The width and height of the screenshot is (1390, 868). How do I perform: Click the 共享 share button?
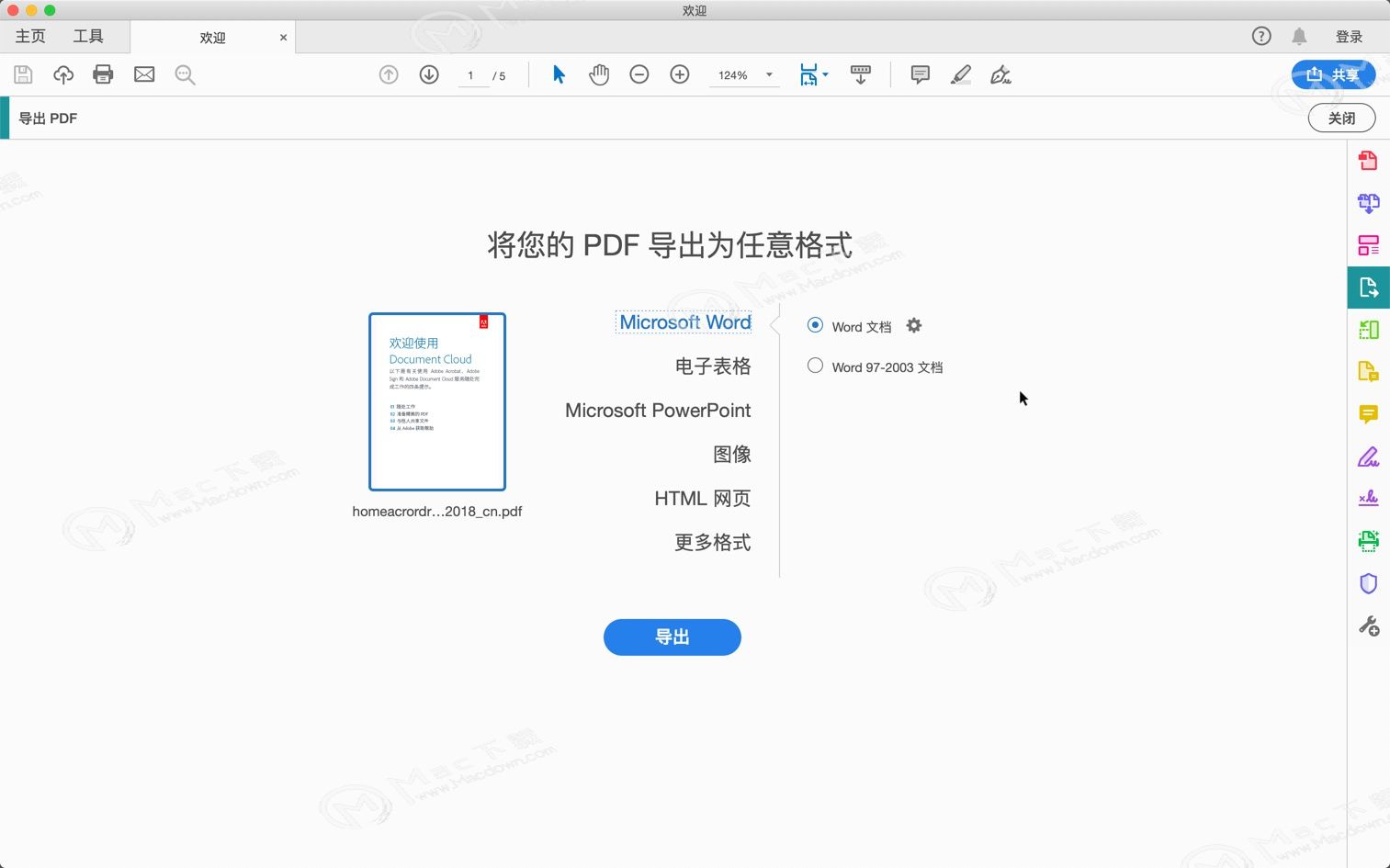(1333, 74)
